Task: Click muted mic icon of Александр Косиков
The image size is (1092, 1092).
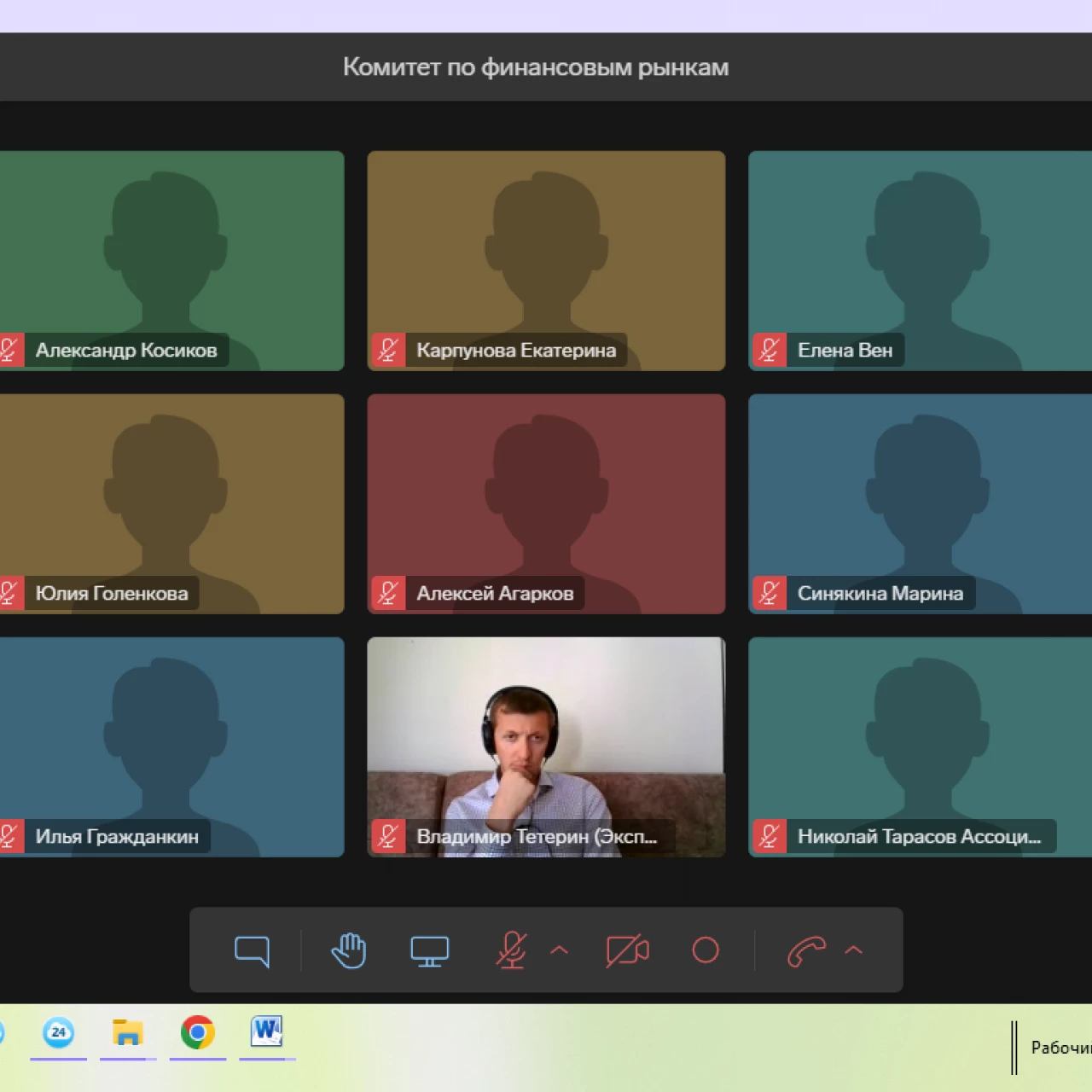Action: [x=10, y=350]
